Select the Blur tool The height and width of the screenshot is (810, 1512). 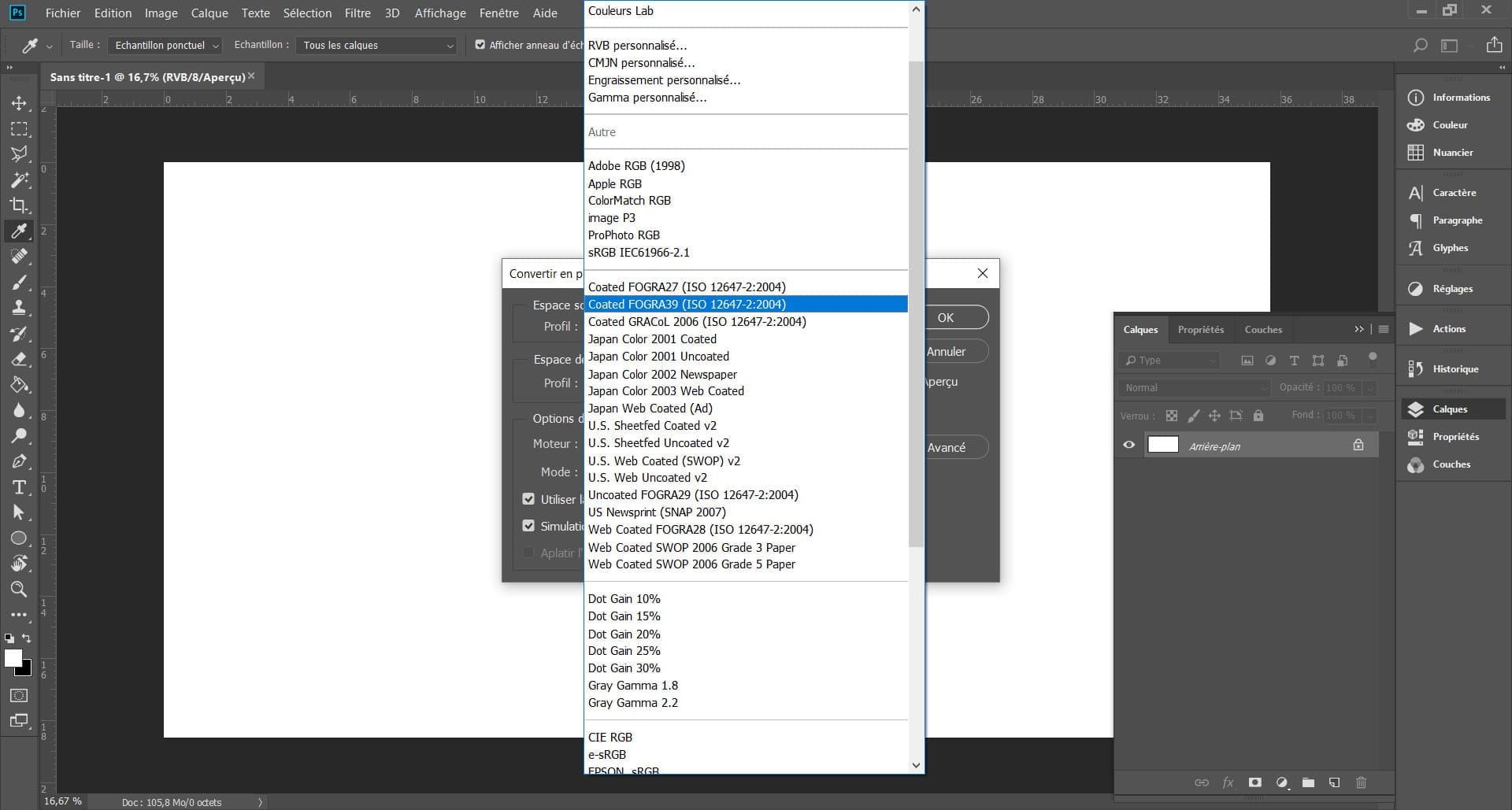pyautogui.click(x=19, y=410)
